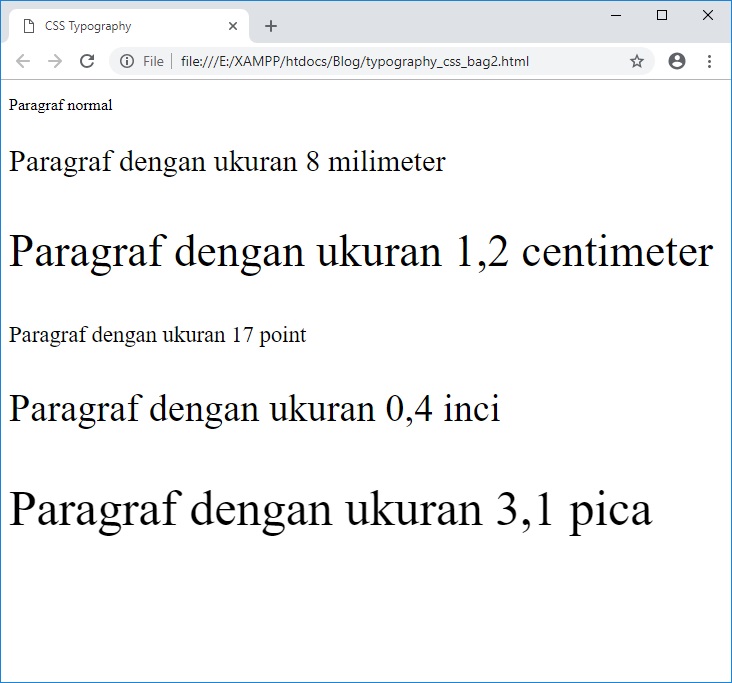The height and width of the screenshot is (683, 732).
Task: Click the page favicon on the tab
Action: click(28, 26)
